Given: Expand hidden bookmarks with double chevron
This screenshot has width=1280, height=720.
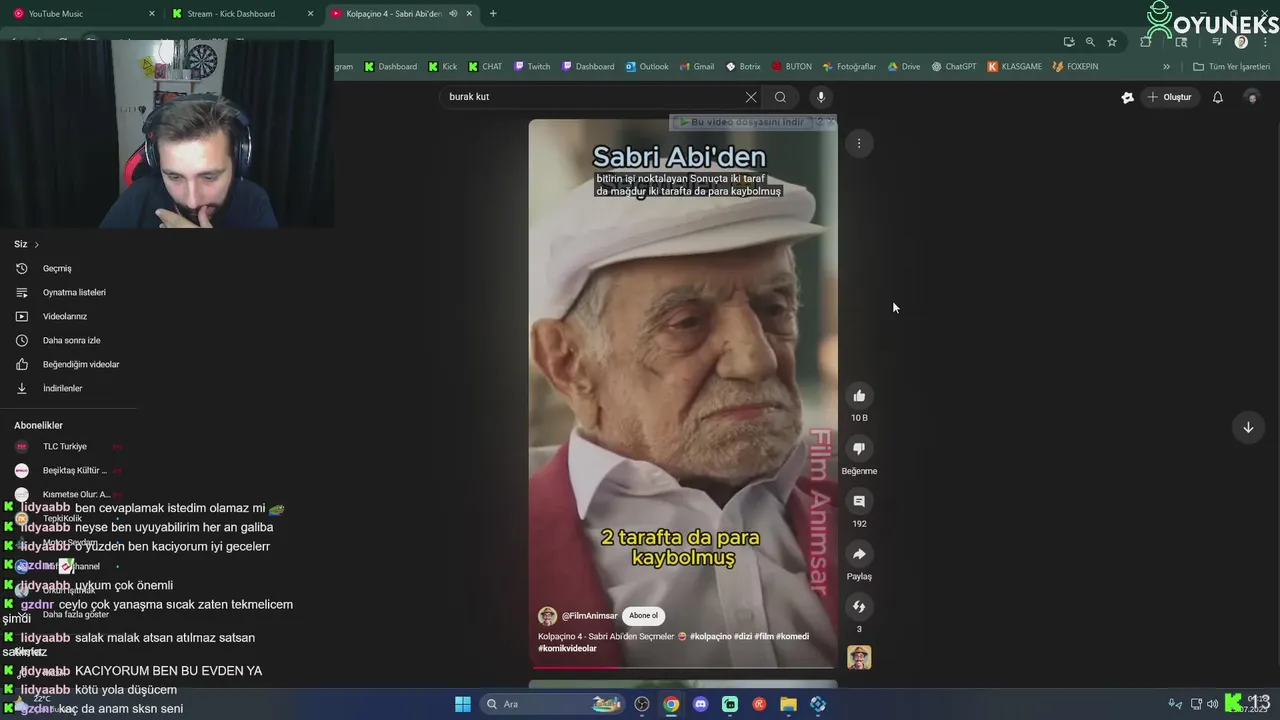Looking at the screenshot, I should pos(1166,67).
